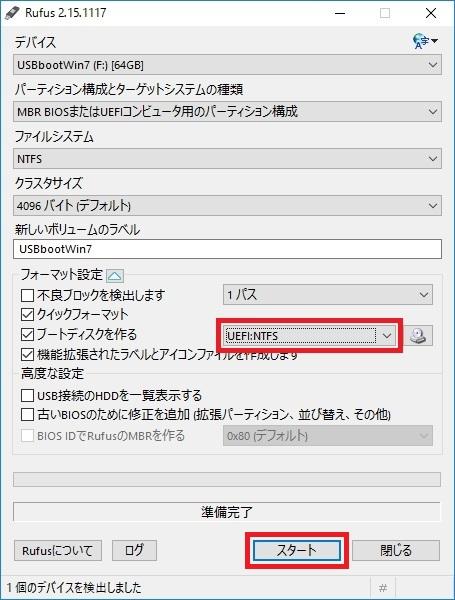Viewport: 455px width, 600px height.
Task: Click the 高度な設定 section label
Action: coord(52,373)
